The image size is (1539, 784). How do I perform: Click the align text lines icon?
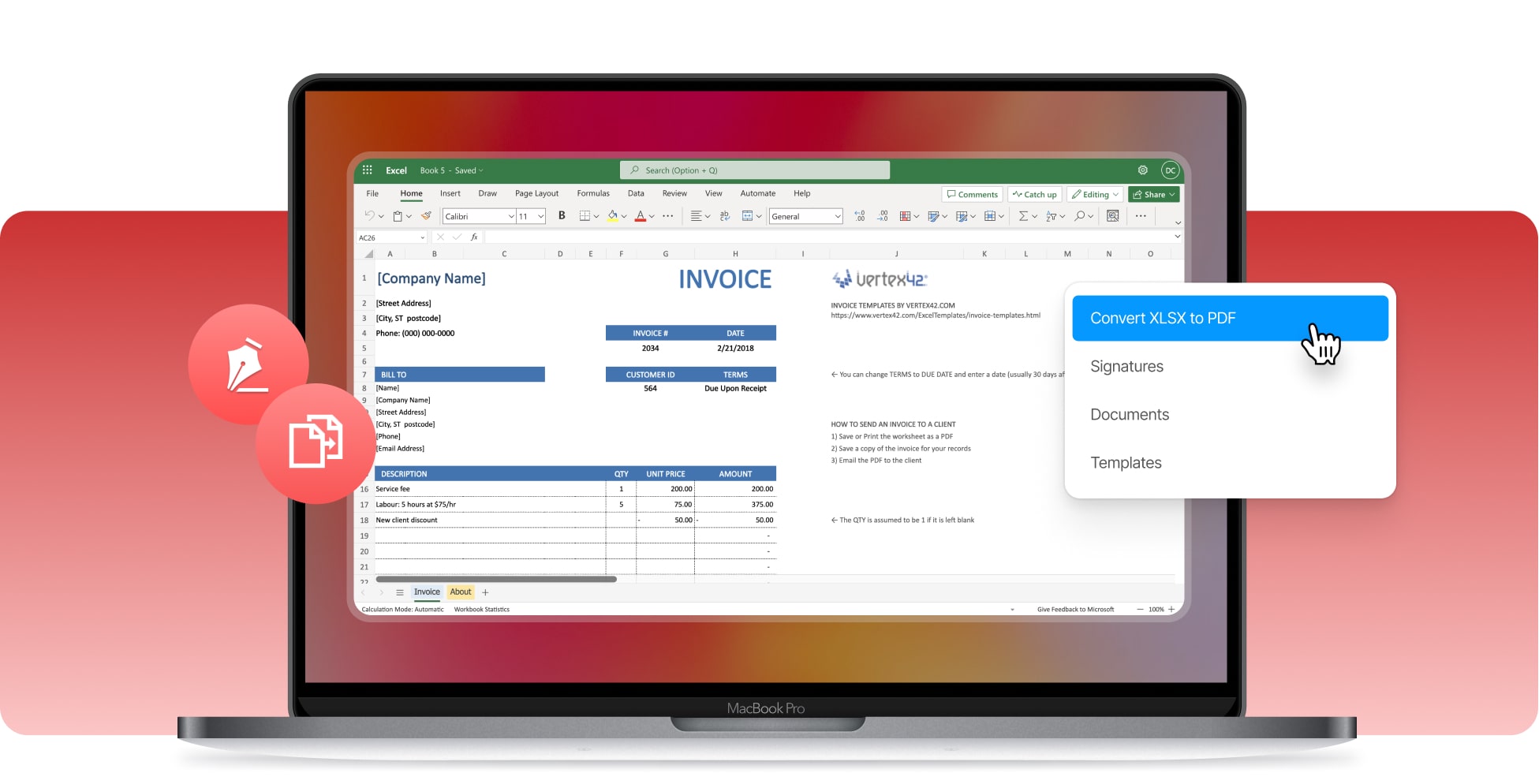pyautogui.click(x=696, y=216)
